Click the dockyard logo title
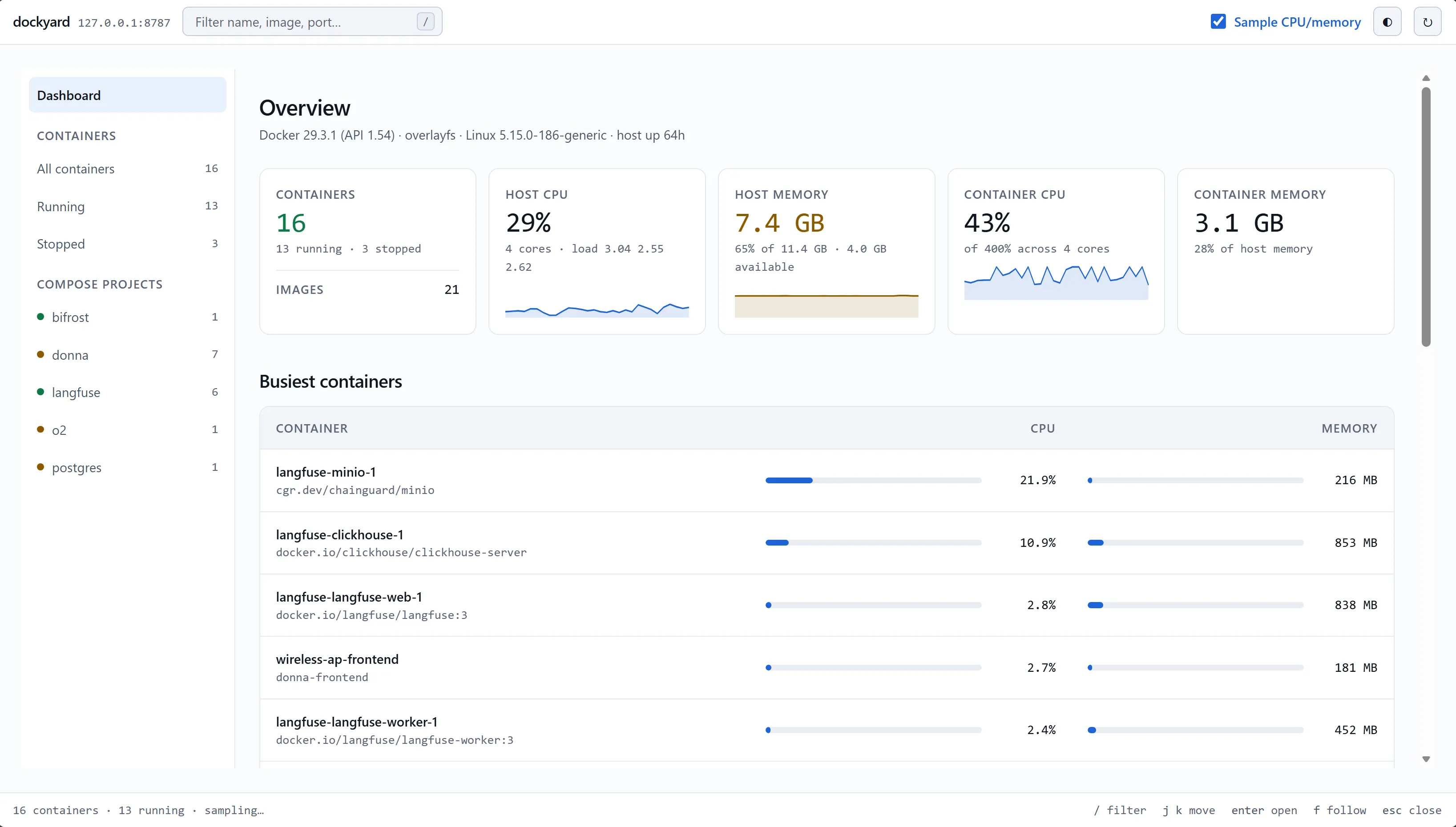Image resolution: width=1456 pixels, height=827 pixels. pos(41,22)
